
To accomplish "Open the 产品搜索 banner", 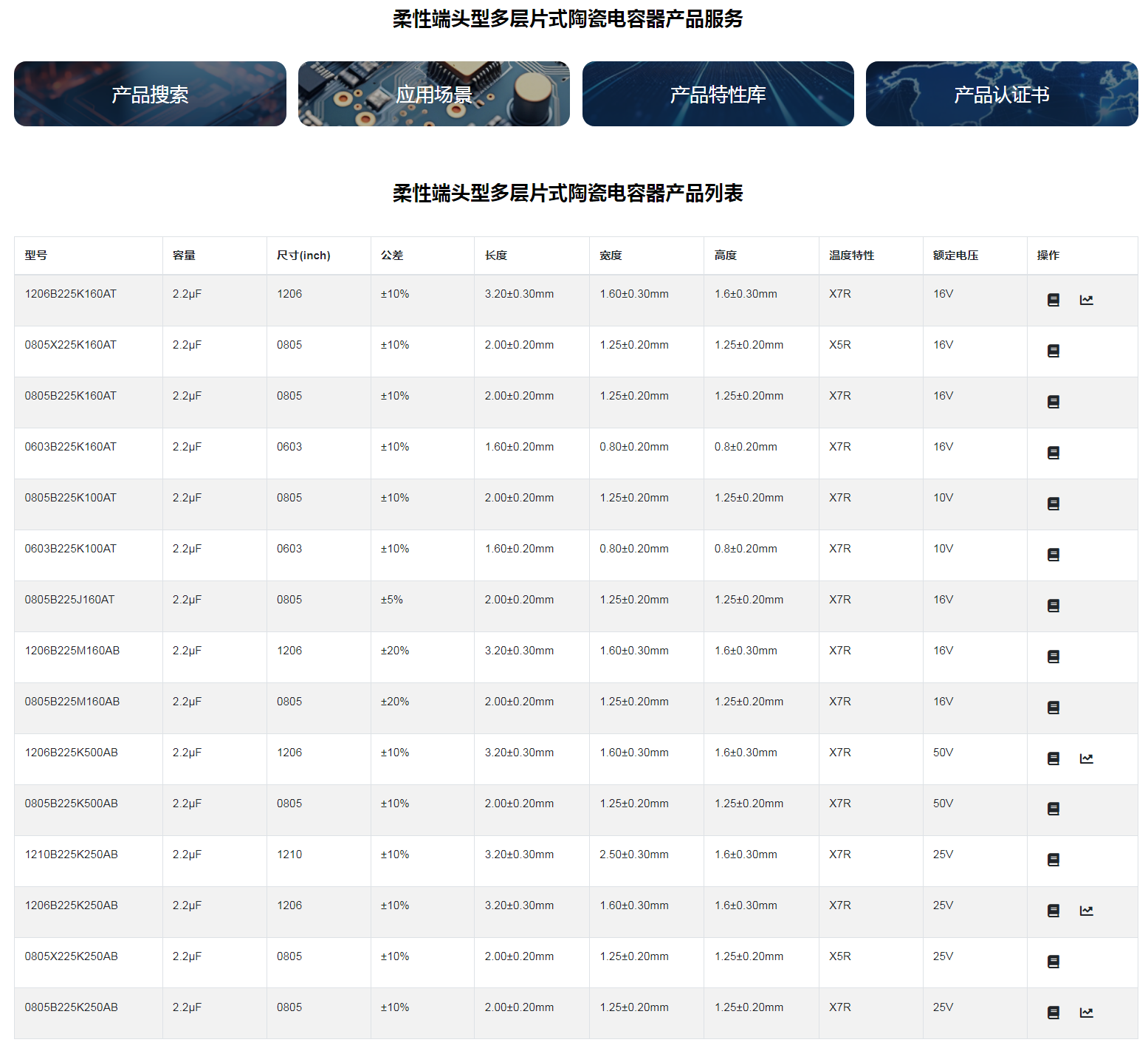I will [150, 94].
